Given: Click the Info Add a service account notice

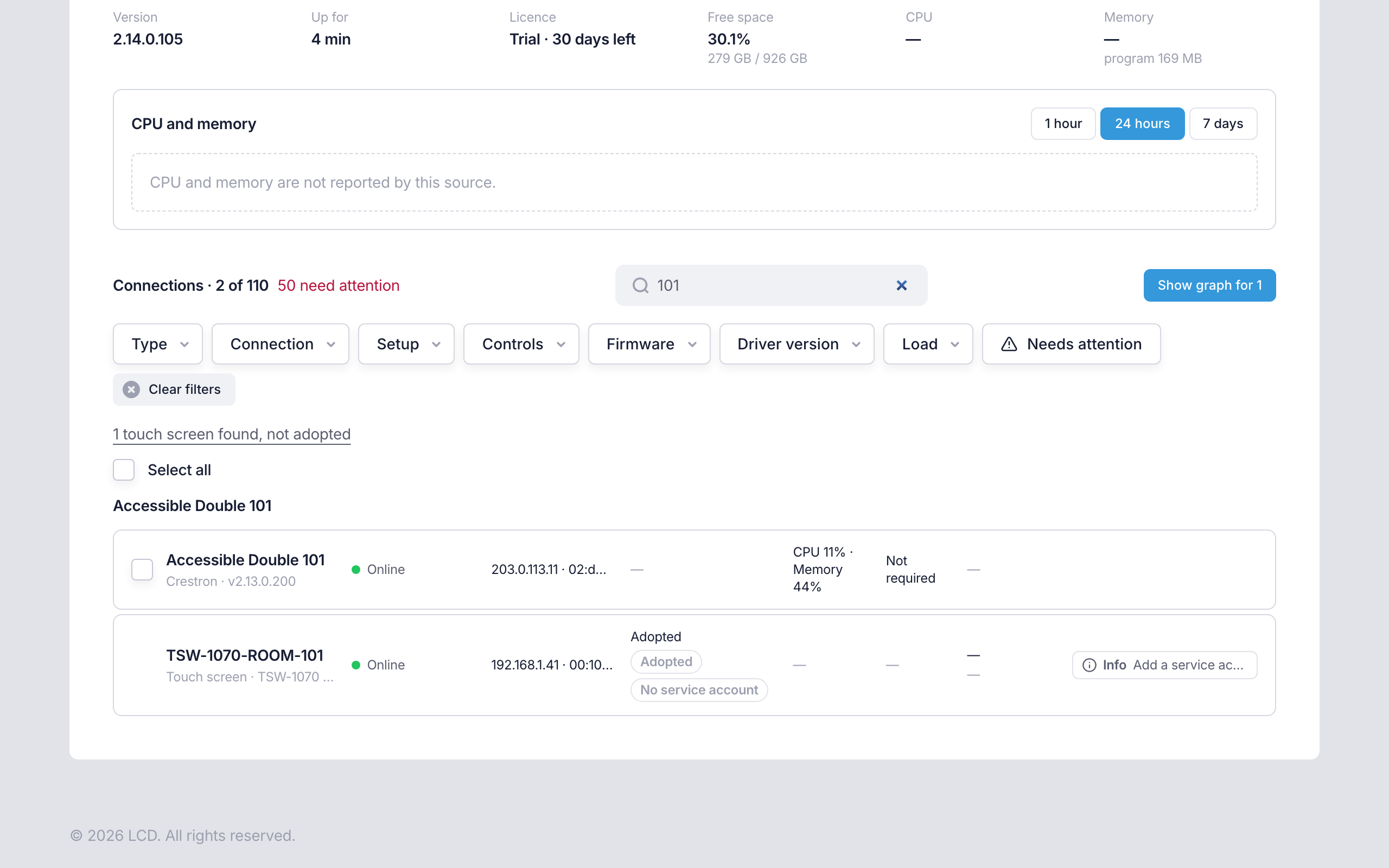Looking at the screenshot, I should 1164,665.
